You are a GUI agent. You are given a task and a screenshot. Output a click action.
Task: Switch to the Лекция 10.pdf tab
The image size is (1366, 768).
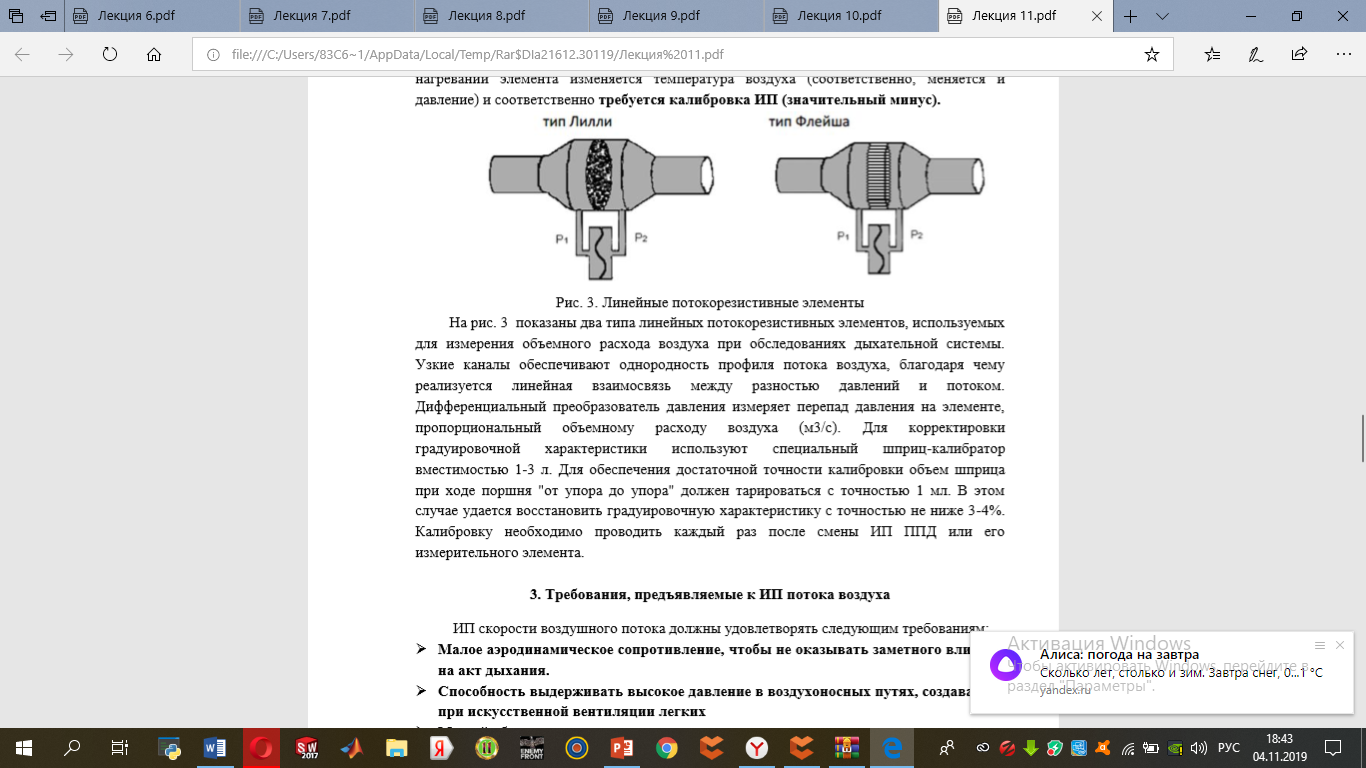tap(850, 16)
